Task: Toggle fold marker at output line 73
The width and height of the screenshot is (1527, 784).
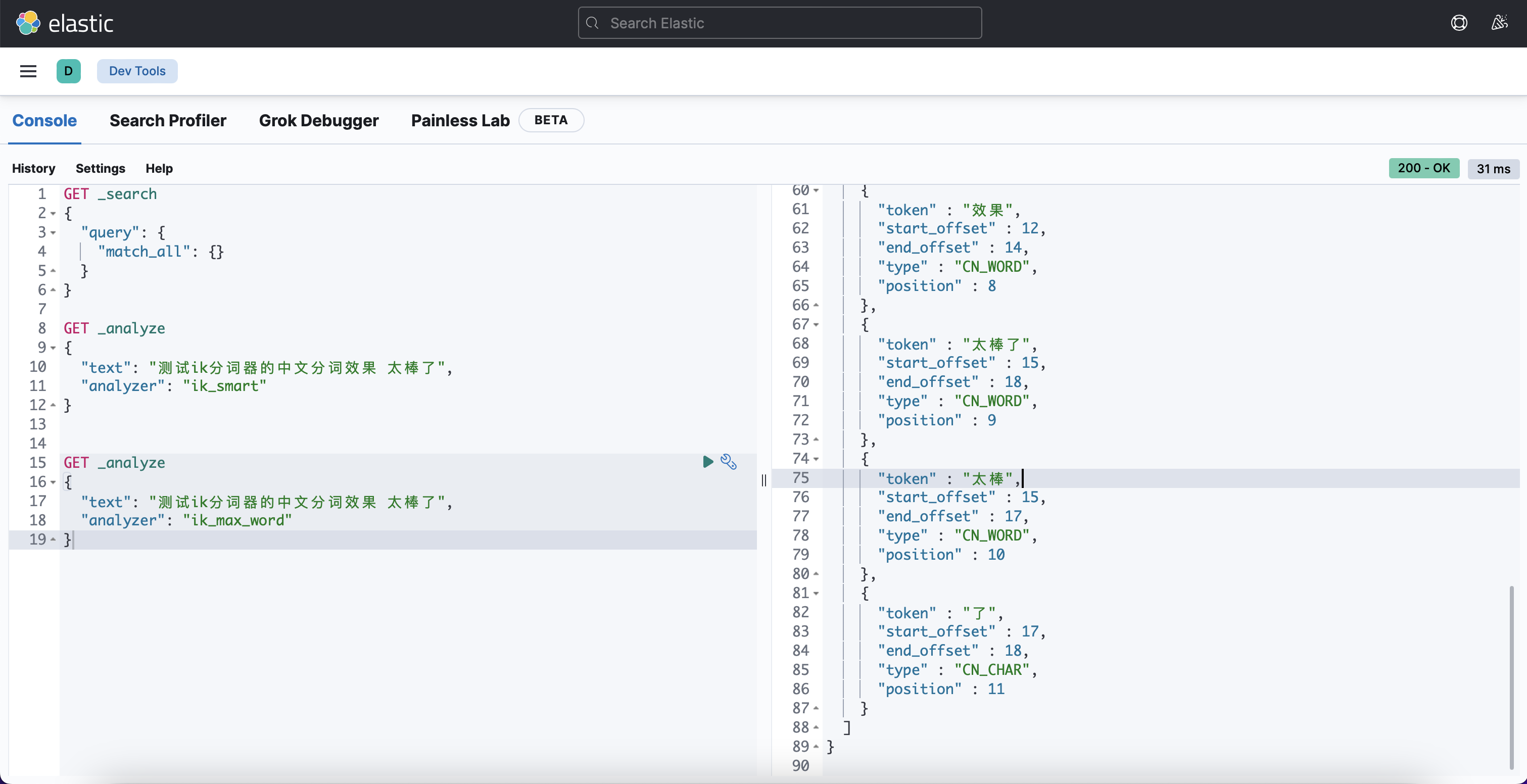Action: point(816,439)
